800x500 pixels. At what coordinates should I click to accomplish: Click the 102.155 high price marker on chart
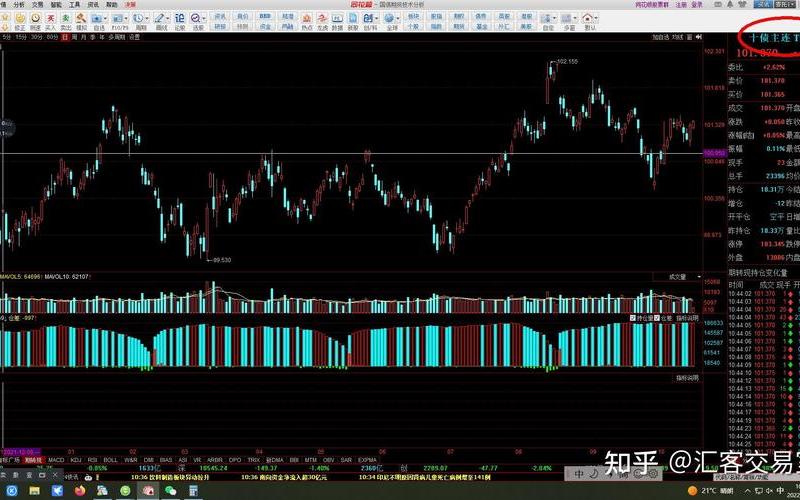(566, 62)
